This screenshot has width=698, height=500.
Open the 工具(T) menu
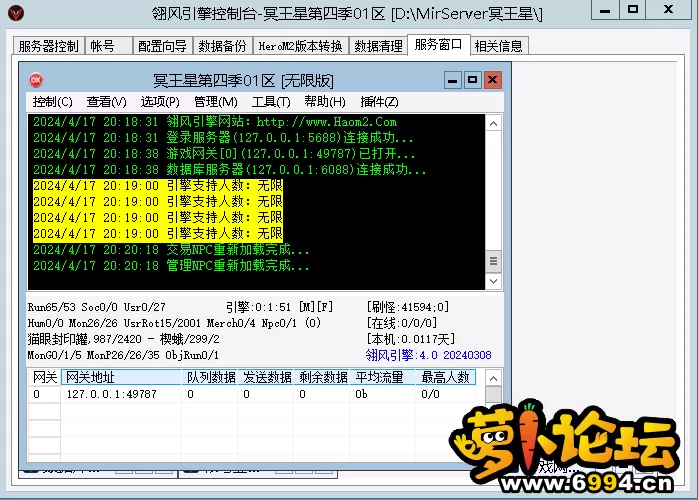(271, 102)
